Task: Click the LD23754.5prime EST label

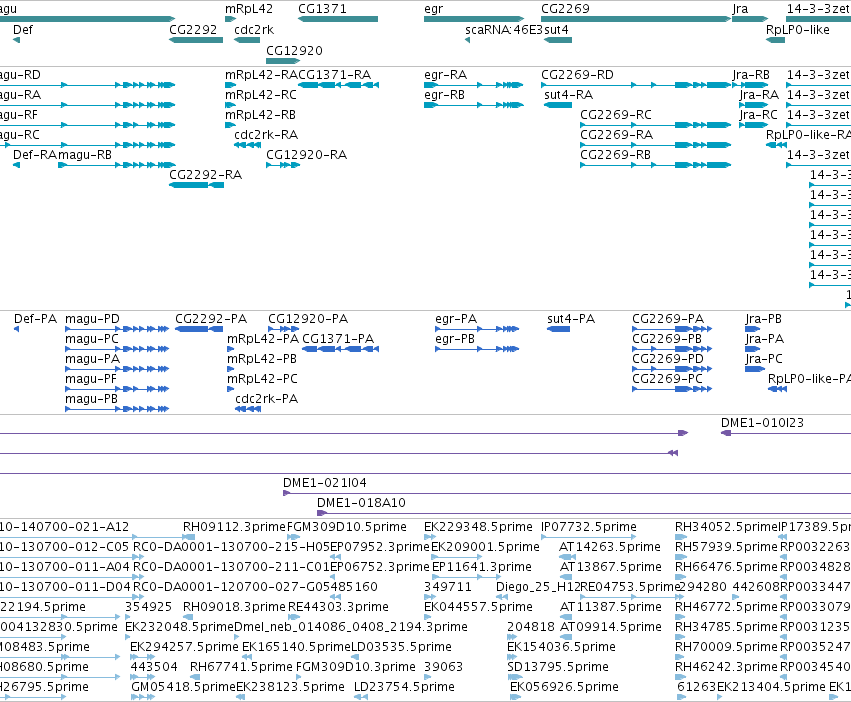Action: pos(404,687)
